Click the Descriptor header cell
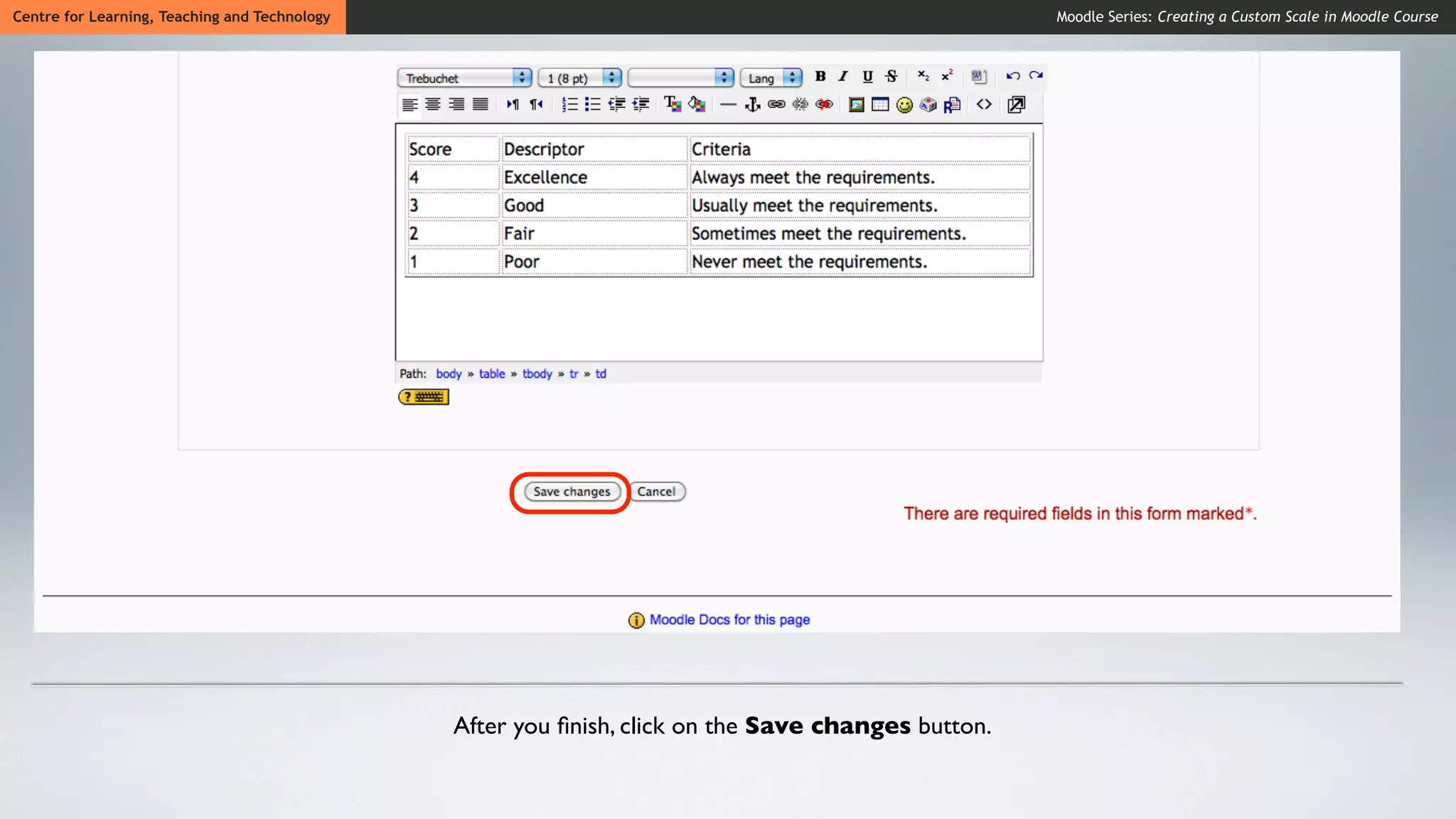This screenshot has width=1456, height=819. (x=594, y=149)
